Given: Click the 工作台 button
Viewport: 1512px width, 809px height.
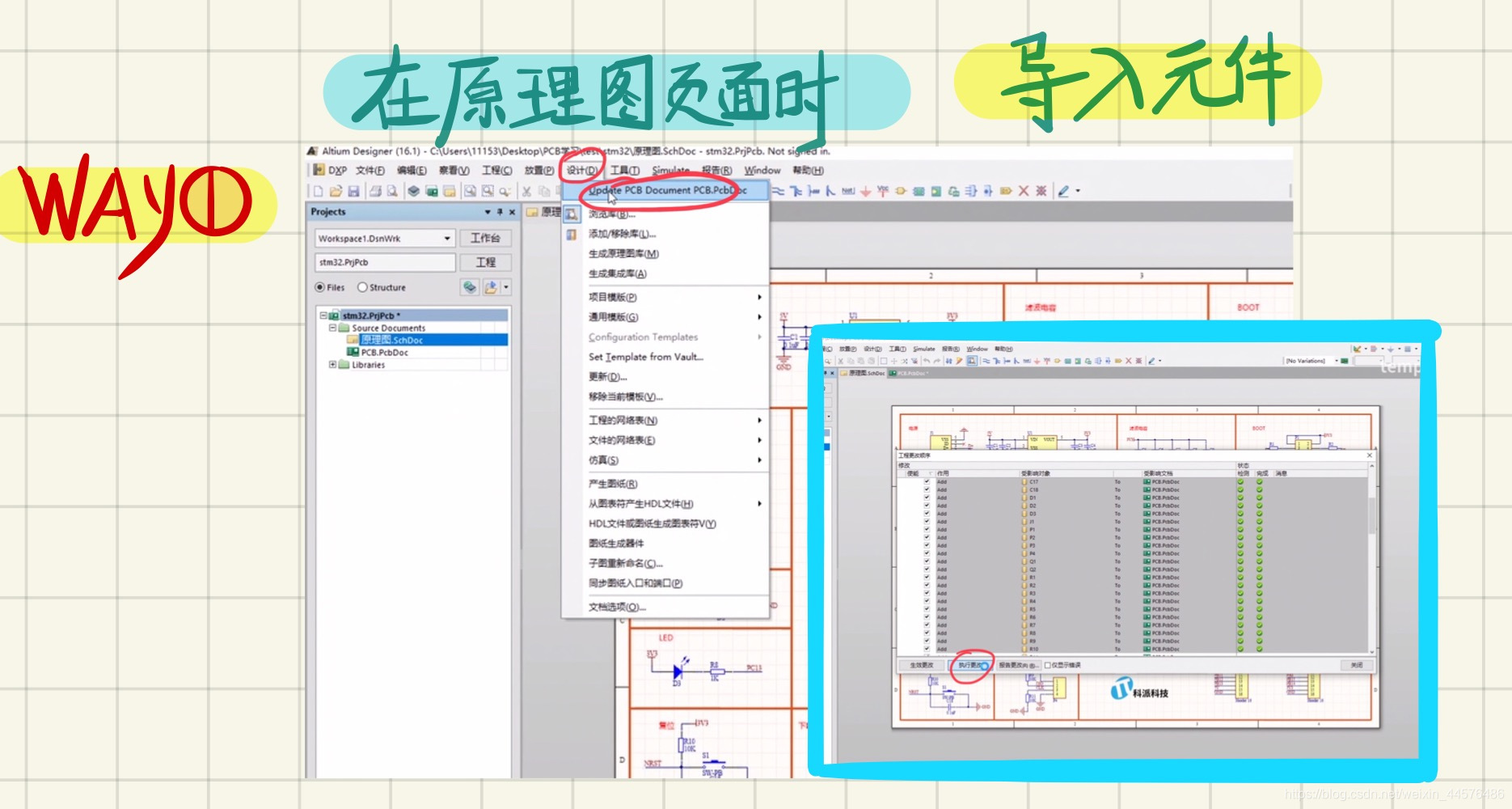Looking at the screenshot, I should pos(486,239).
